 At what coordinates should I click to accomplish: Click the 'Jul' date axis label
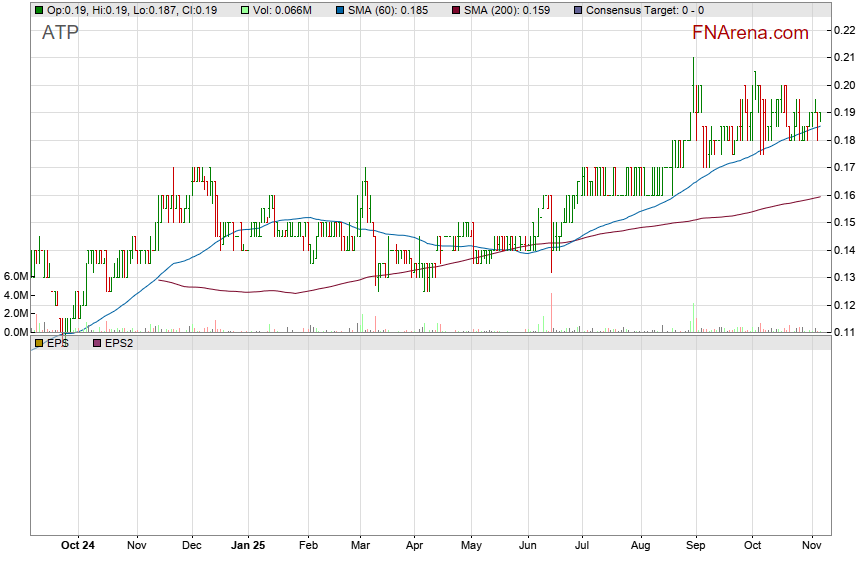click(x=582, y=545)
